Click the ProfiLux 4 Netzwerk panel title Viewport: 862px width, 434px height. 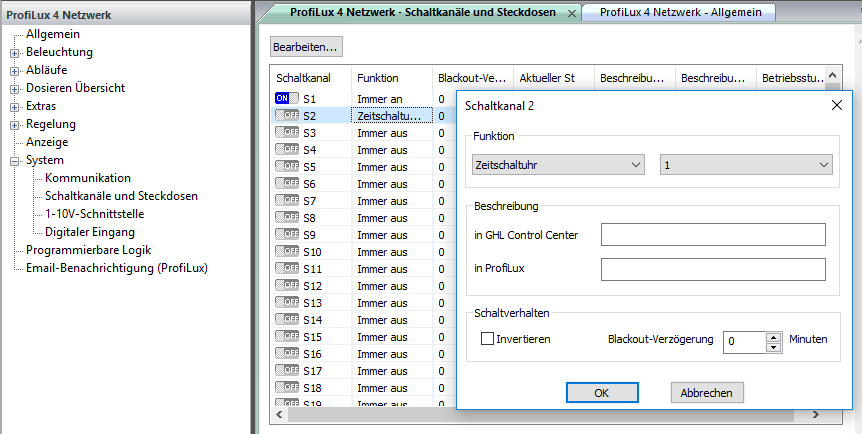[59, 15]
